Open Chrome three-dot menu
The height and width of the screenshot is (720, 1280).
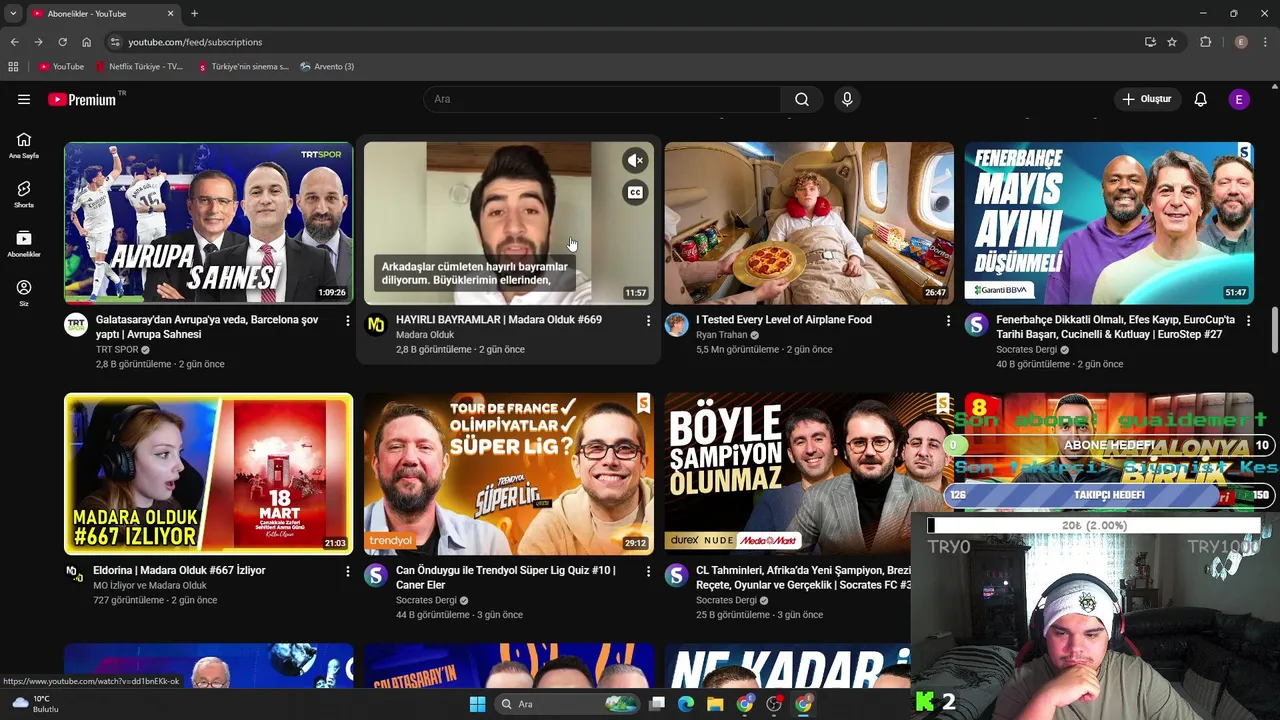(1266, 42)
